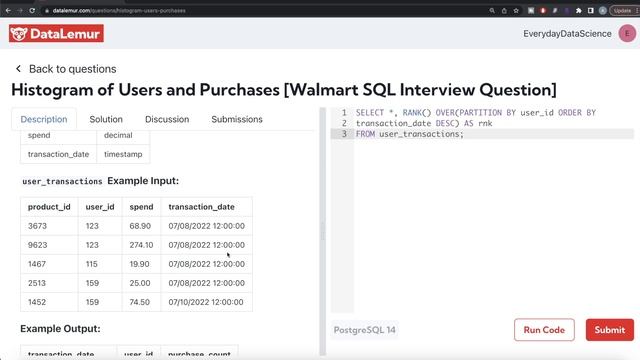Click the red extension icon in the toolbar

click(543, 11)
